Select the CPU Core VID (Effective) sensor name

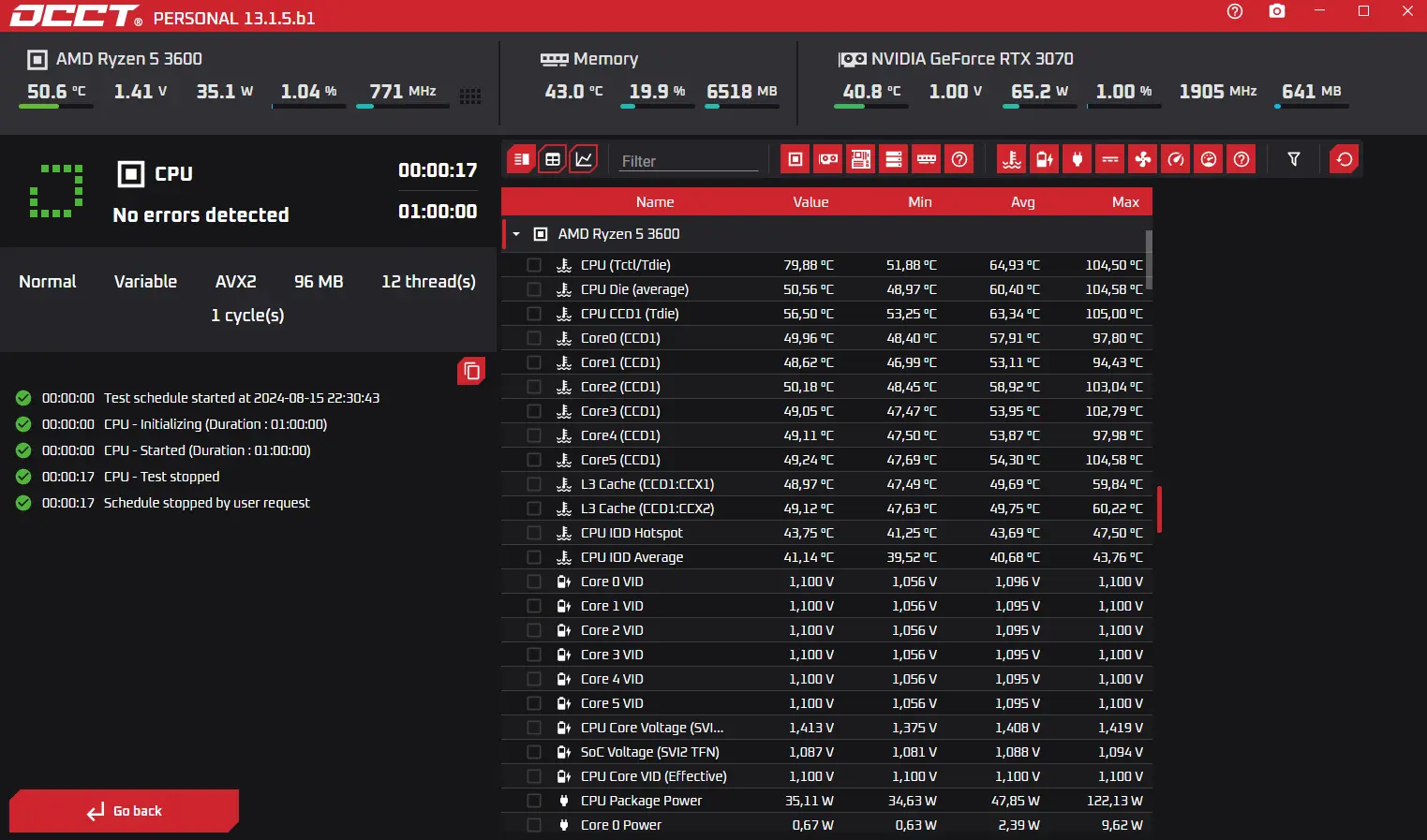coord(654,776)
